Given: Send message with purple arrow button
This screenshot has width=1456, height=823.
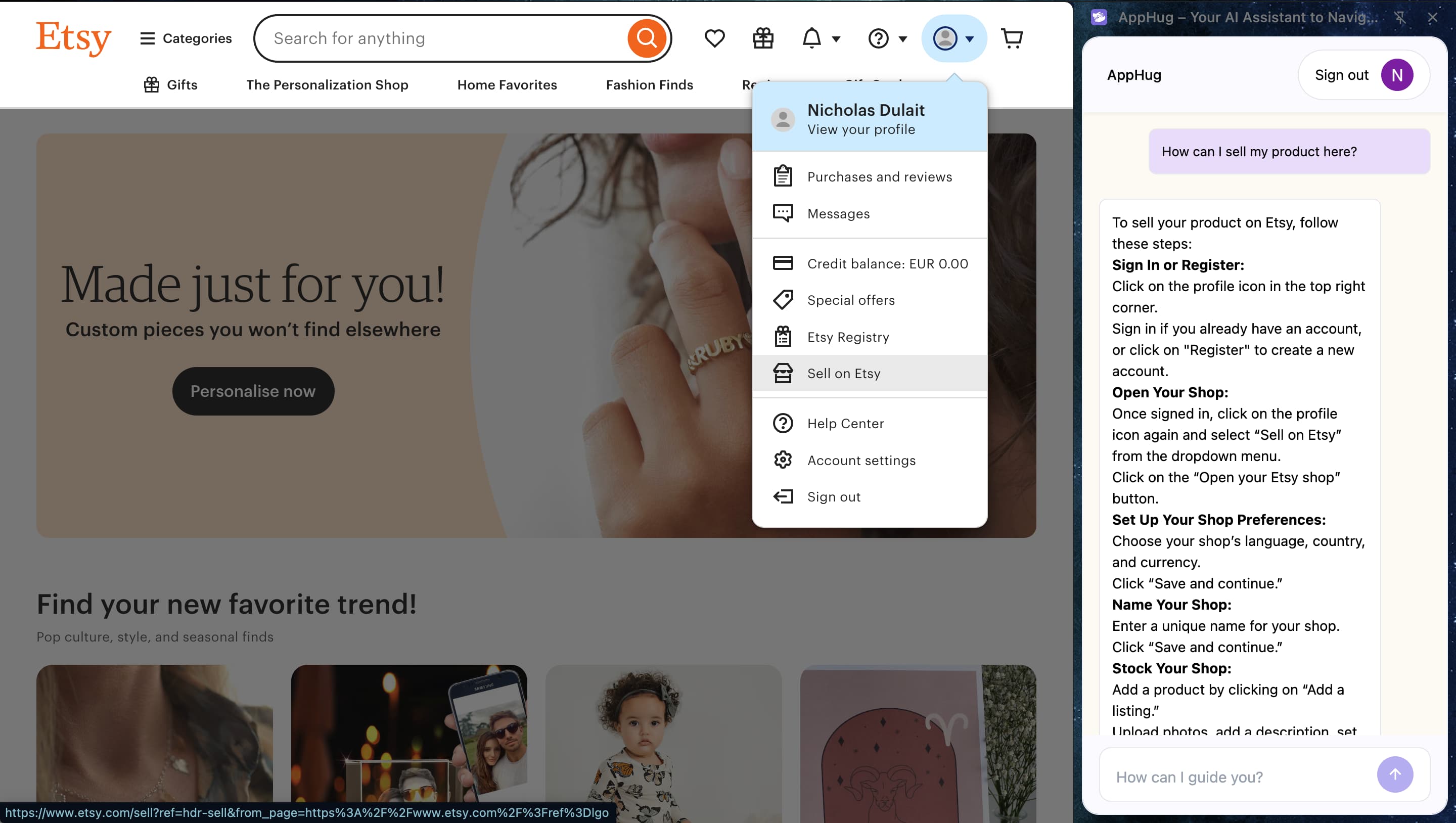Looking at the screenshot, I should (x=1395, y=774).
